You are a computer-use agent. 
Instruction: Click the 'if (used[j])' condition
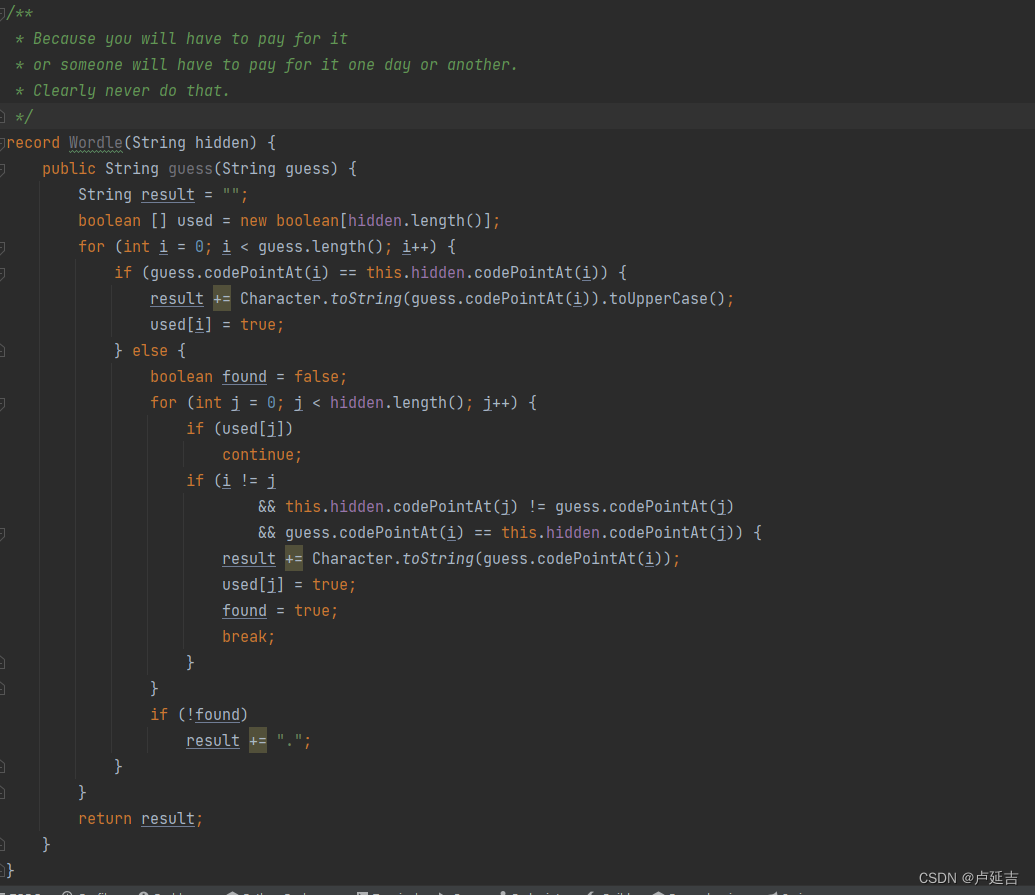click(239, 429)
